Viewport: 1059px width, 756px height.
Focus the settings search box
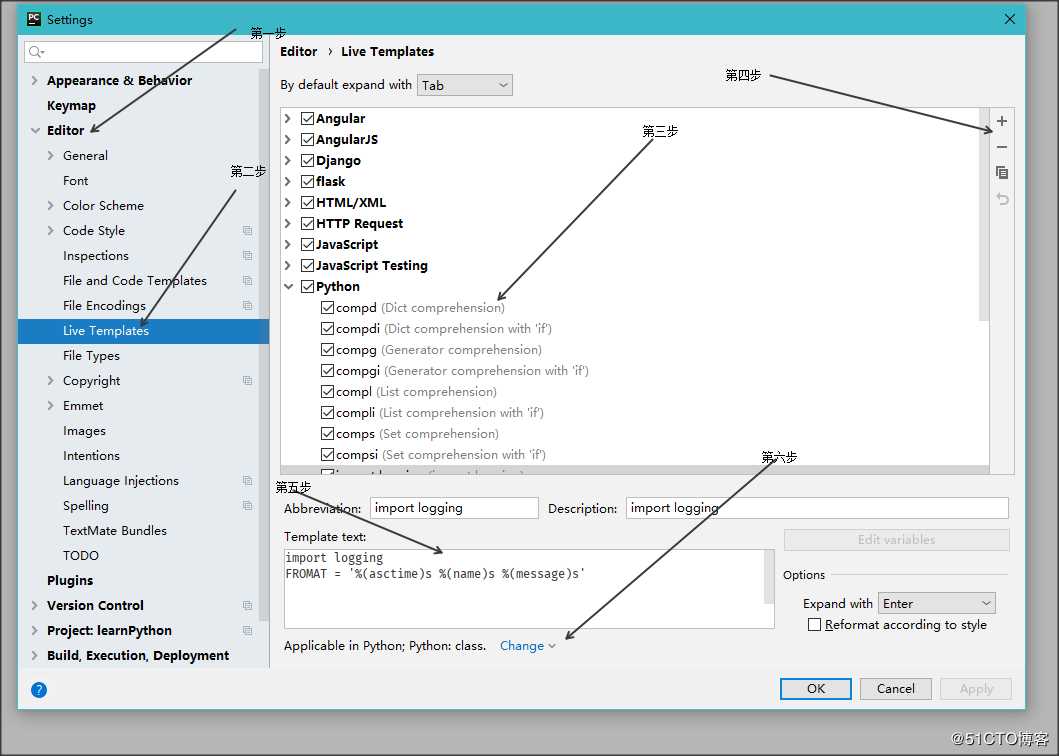[143, 52]
